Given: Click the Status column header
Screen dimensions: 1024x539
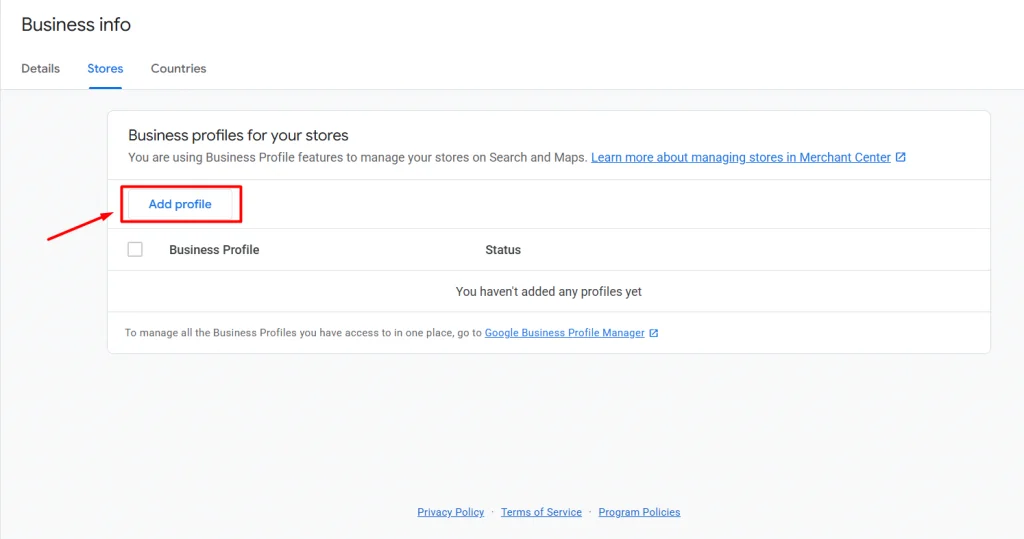Looking at the screenshot, I should [503, 250].
